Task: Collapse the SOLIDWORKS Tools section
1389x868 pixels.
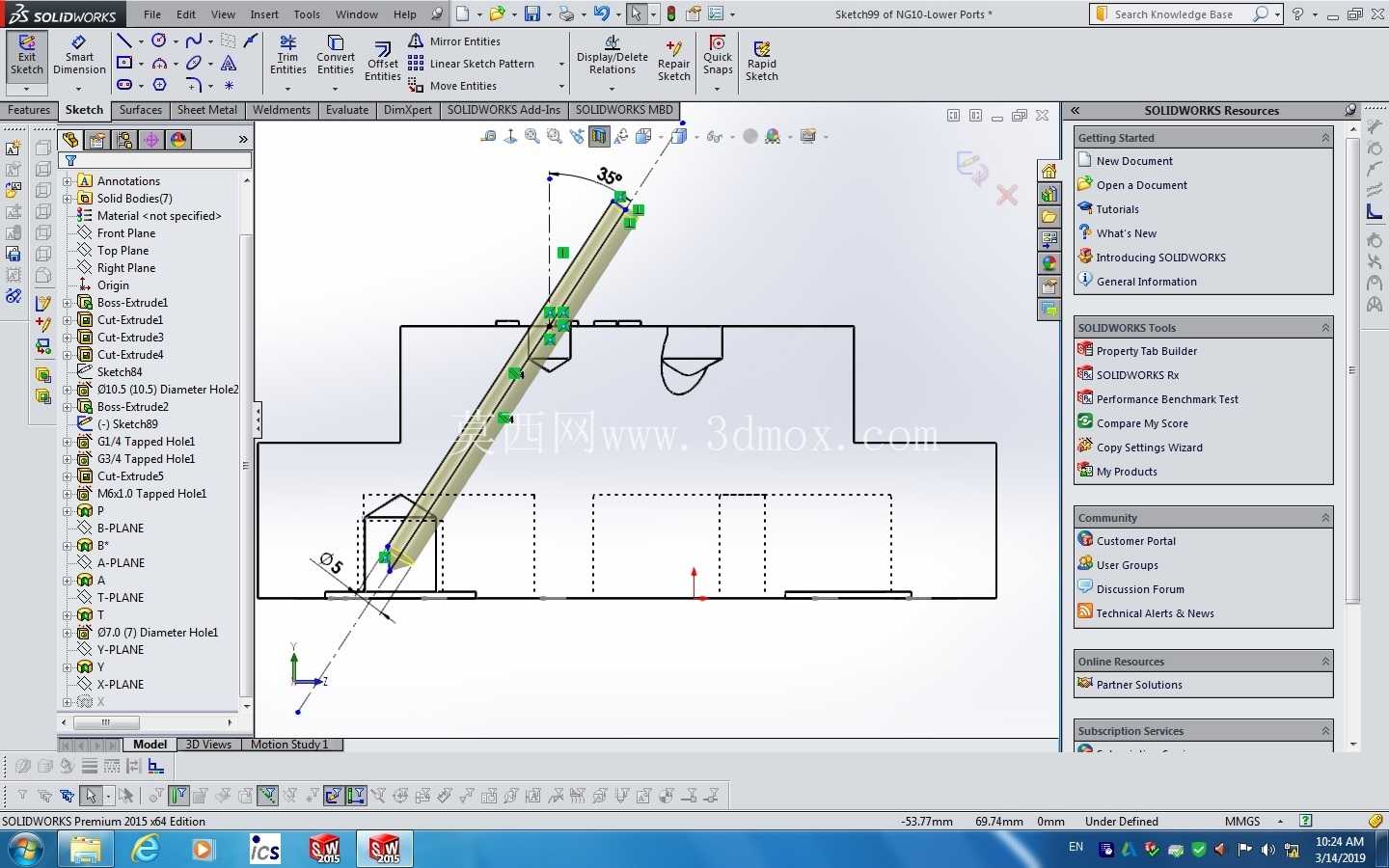Action: [x=1325, y=328]
